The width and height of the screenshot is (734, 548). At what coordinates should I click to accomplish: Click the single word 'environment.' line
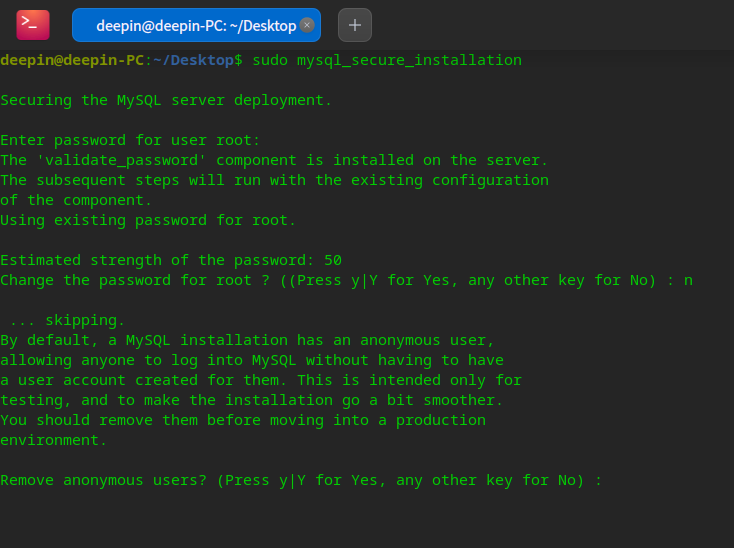point(53,440)
